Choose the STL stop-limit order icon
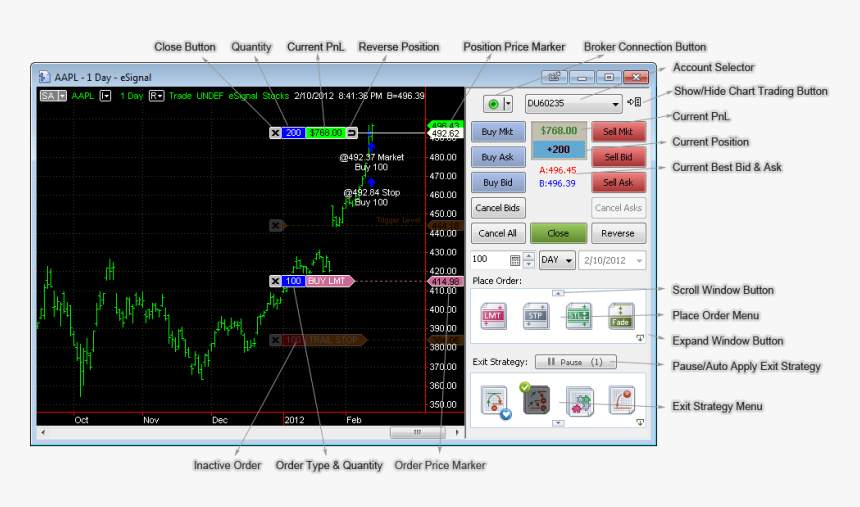The width and height of the screenshot is (860, 507). click(578, 316)
